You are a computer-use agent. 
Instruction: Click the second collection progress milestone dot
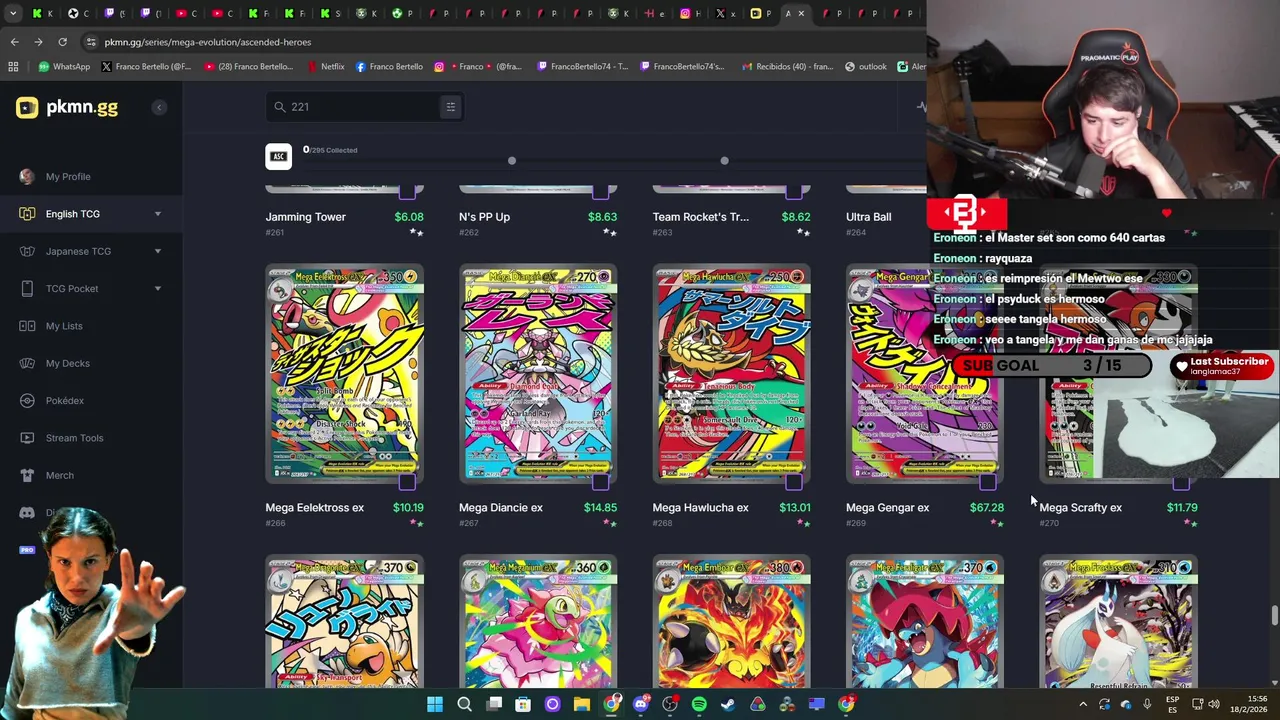tap(724, 161)
